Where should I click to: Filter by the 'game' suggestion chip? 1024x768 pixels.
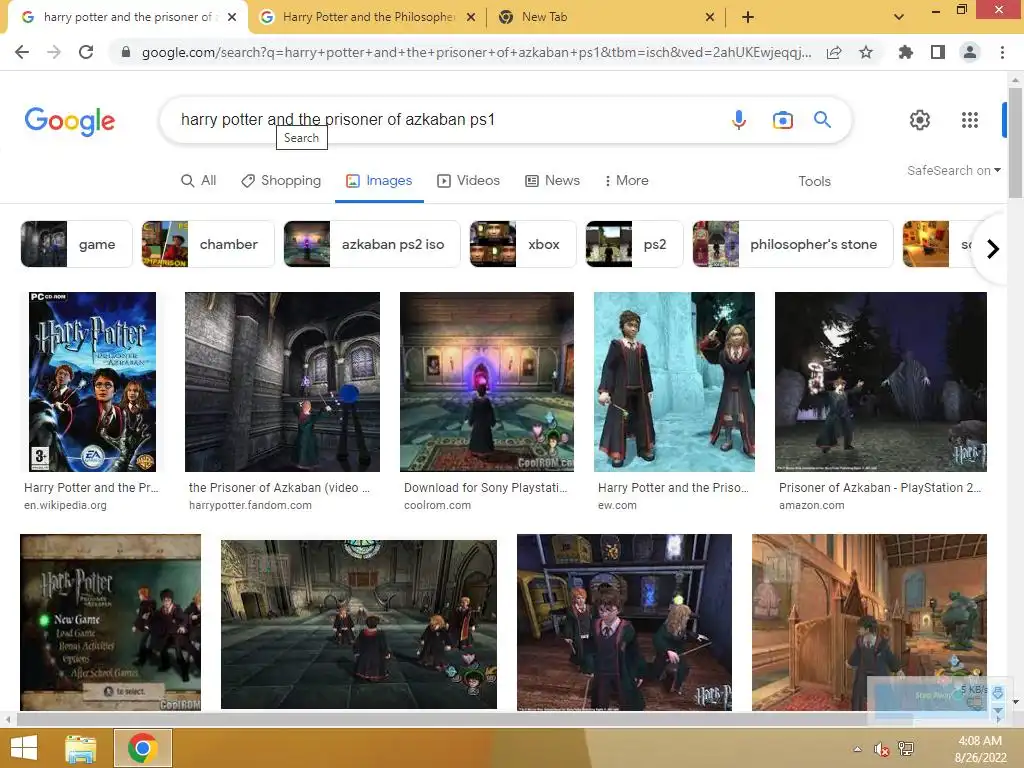pyautogui.click(x=76, y=244)
